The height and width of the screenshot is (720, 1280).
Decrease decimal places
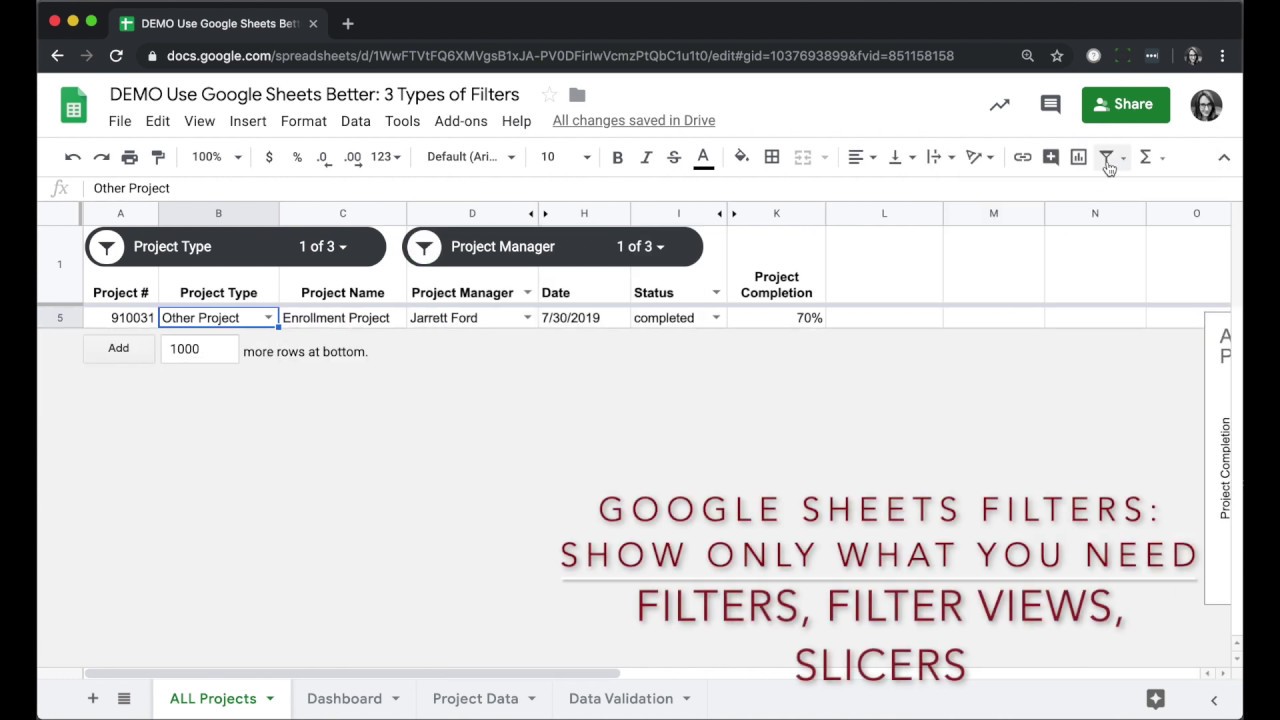click(x=322, y=157)
